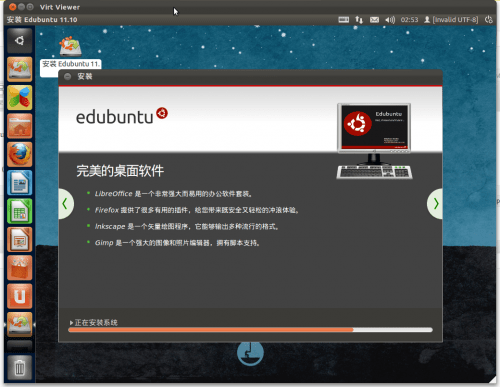Click the 安装 installer window title text
This screenshot has width=500, height=387.
point(85,77)
